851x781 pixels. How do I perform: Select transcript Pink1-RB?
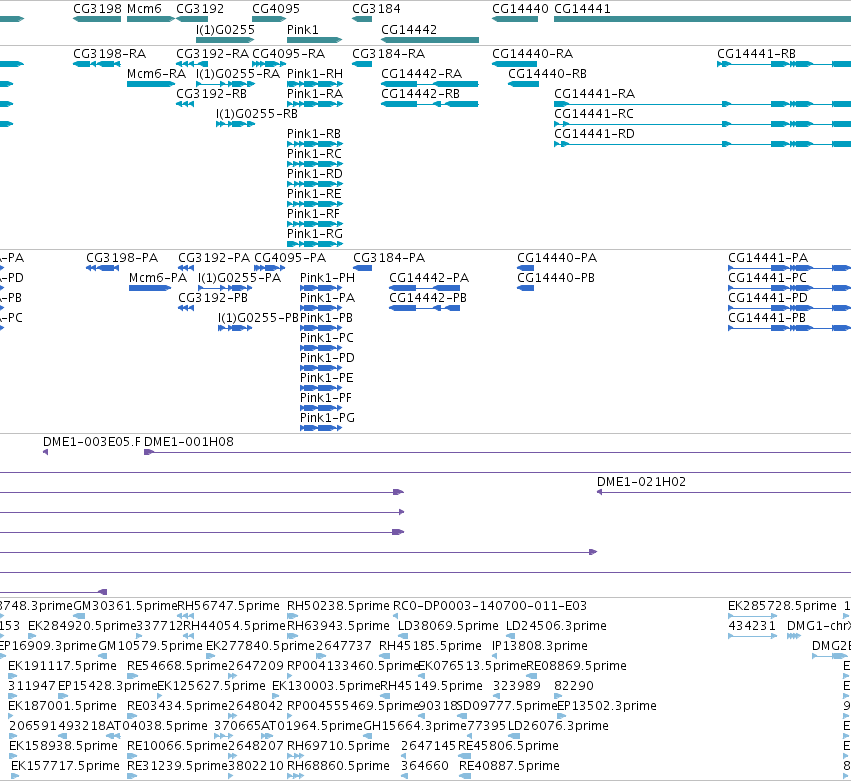pyautogui.click(x=314, y=134)
